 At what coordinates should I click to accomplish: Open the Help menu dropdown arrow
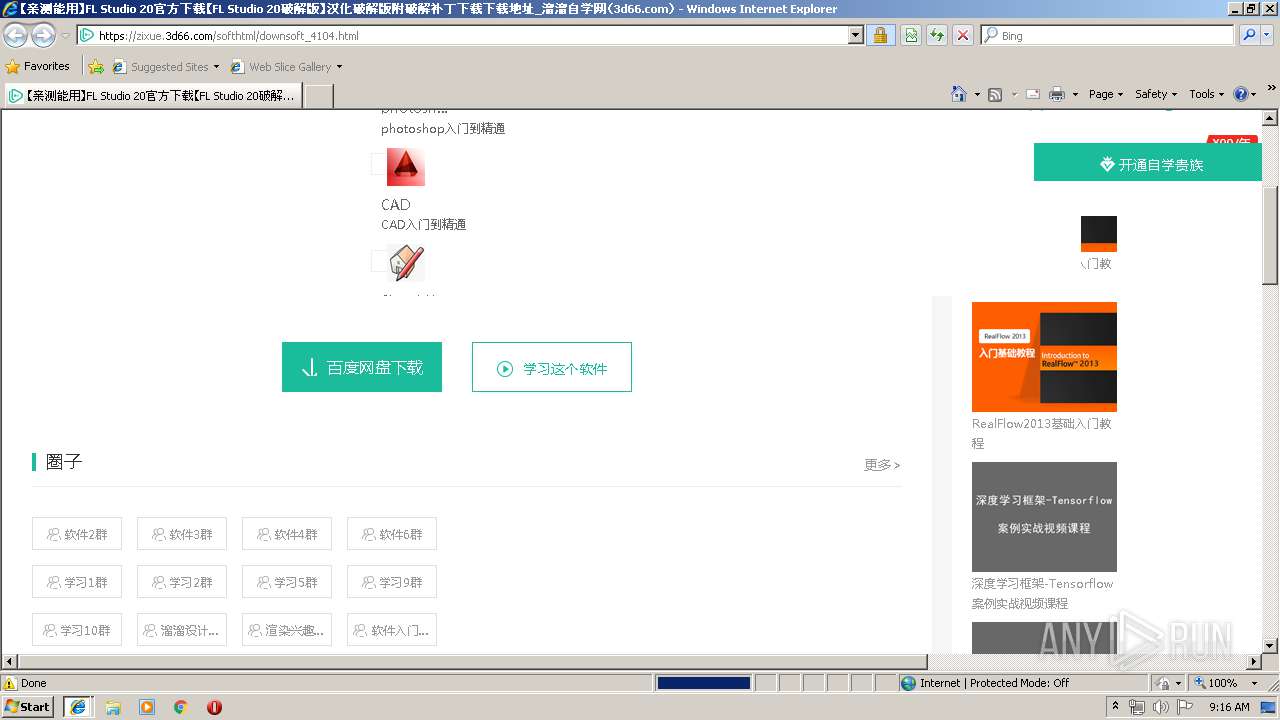pos(1254,94)
